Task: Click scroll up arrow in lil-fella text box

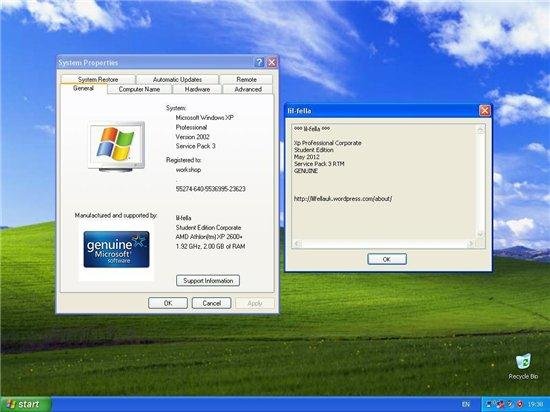Action: coord(481,130)
